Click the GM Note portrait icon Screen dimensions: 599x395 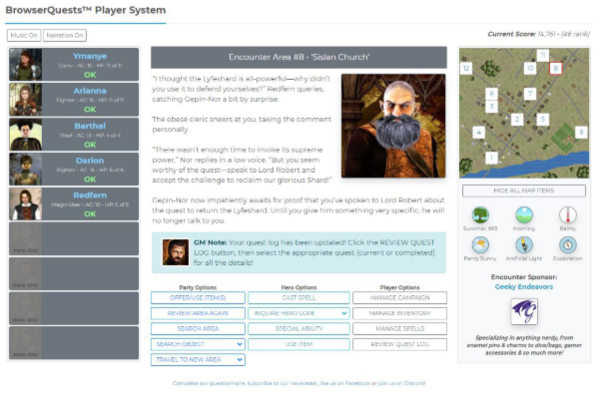point(175,252)
